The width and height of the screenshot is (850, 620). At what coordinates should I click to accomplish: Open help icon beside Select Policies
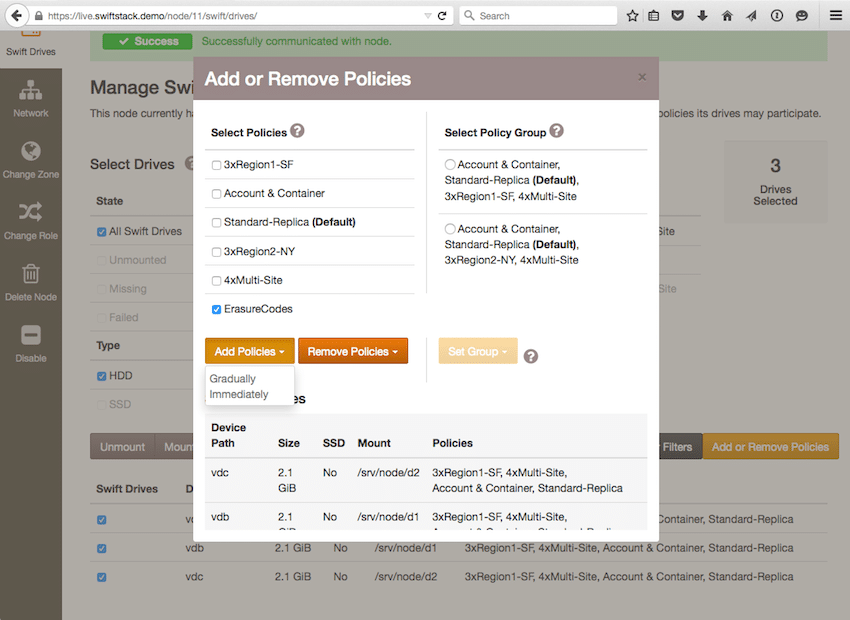click(297, 131)
